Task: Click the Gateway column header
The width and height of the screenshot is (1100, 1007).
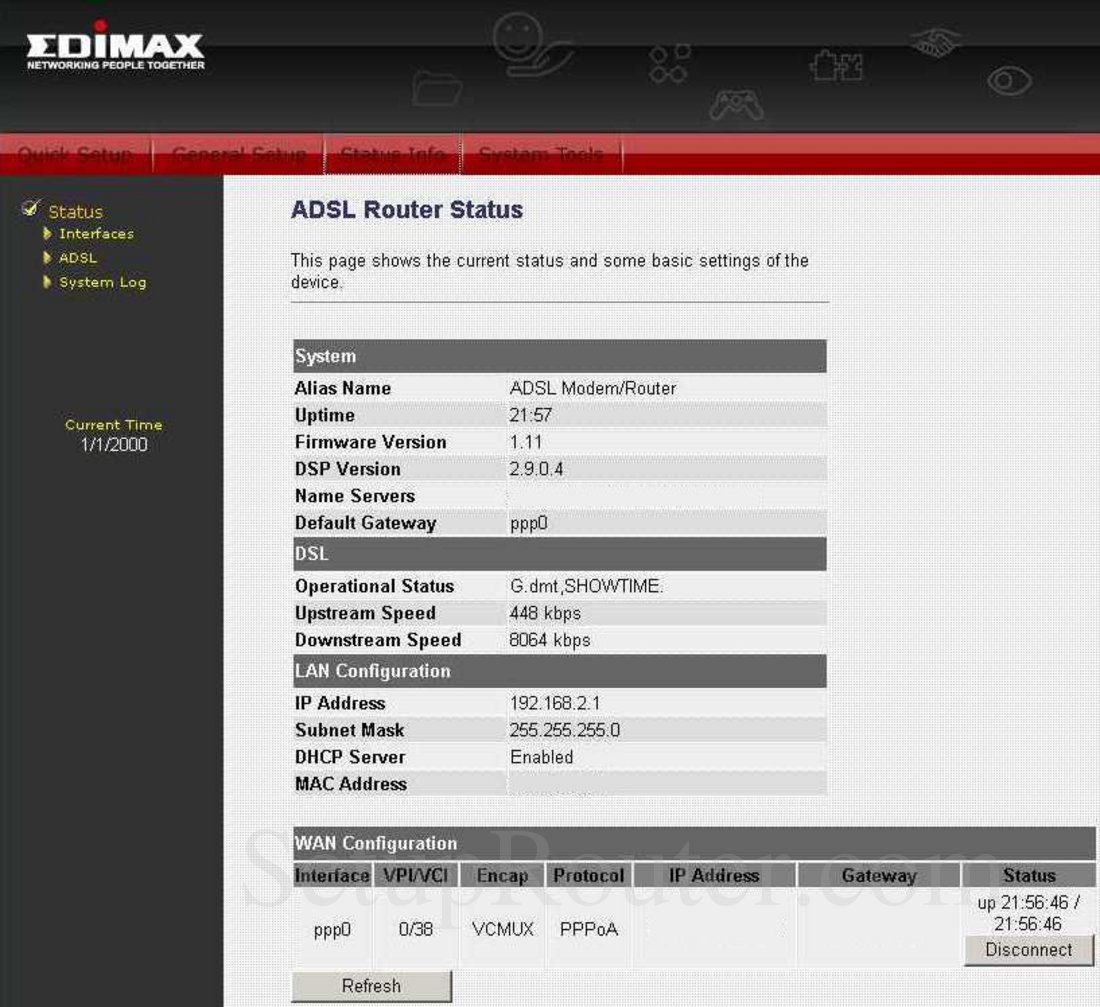Action: pos(879,875)
